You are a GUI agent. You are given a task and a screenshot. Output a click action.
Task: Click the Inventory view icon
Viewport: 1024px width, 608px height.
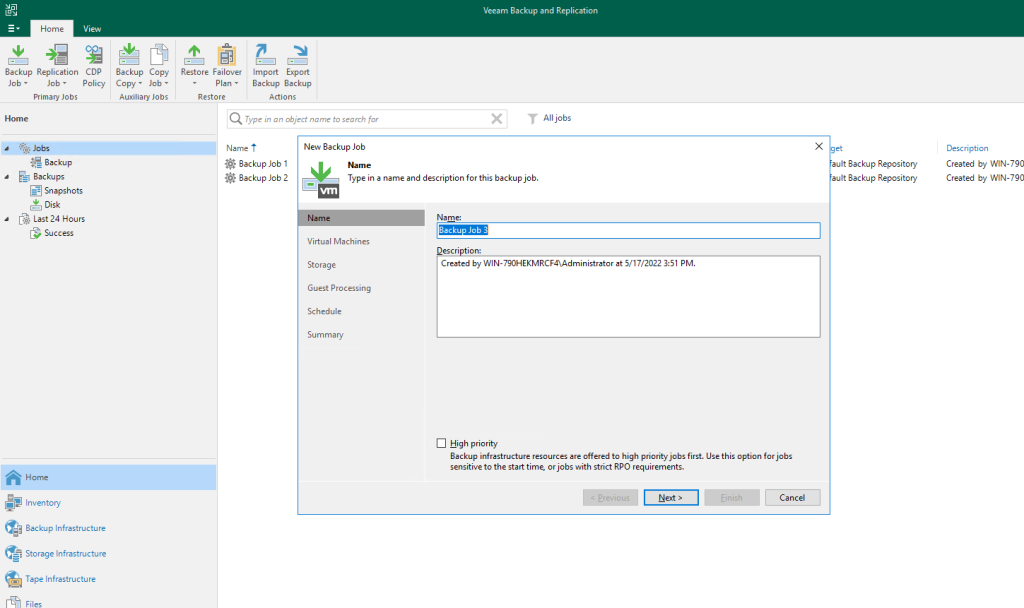pyautogui.click(x=13, y=503)
